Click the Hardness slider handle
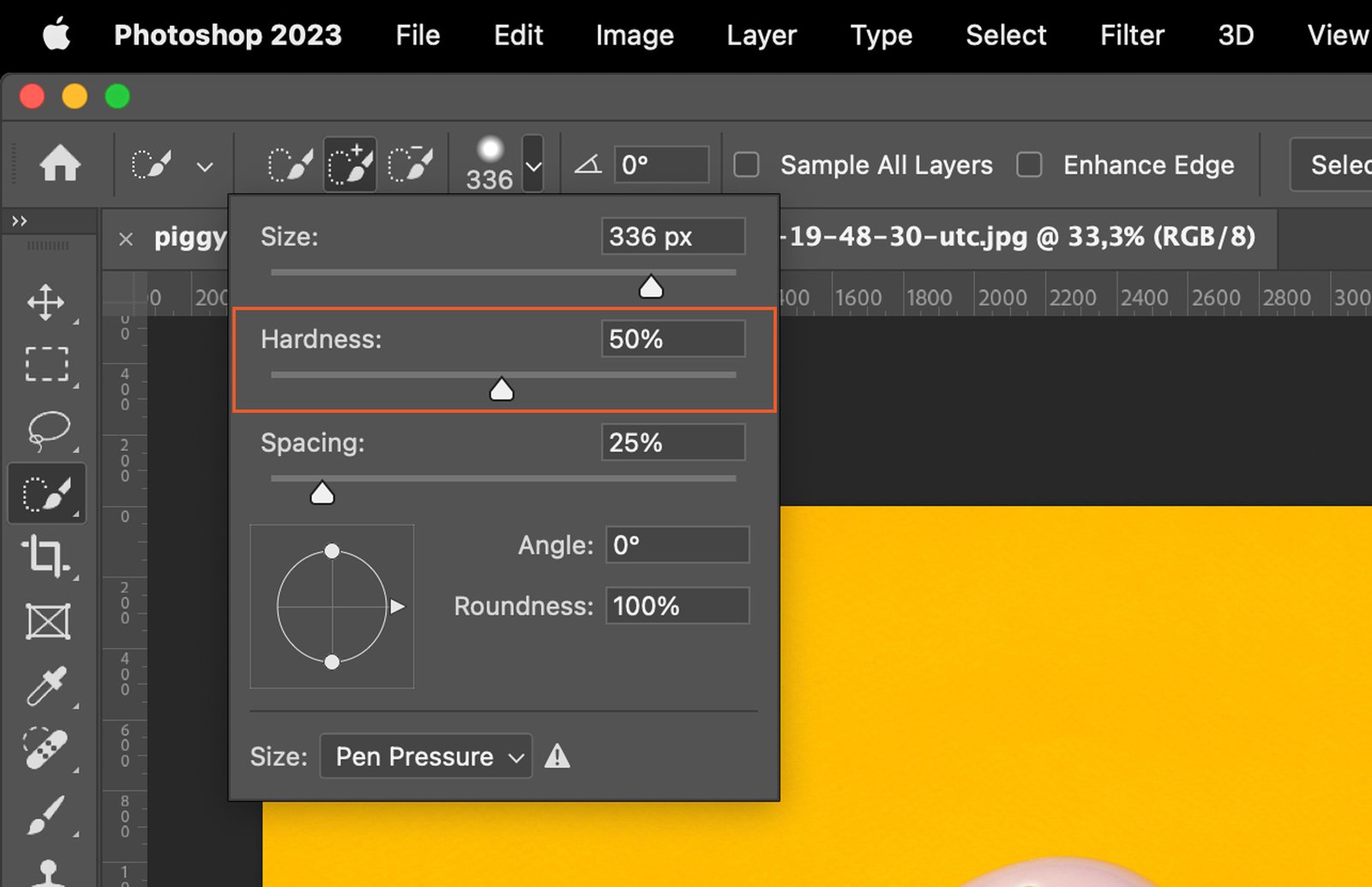The width and height of the screenshot is (1372, 887). [502, 391]
